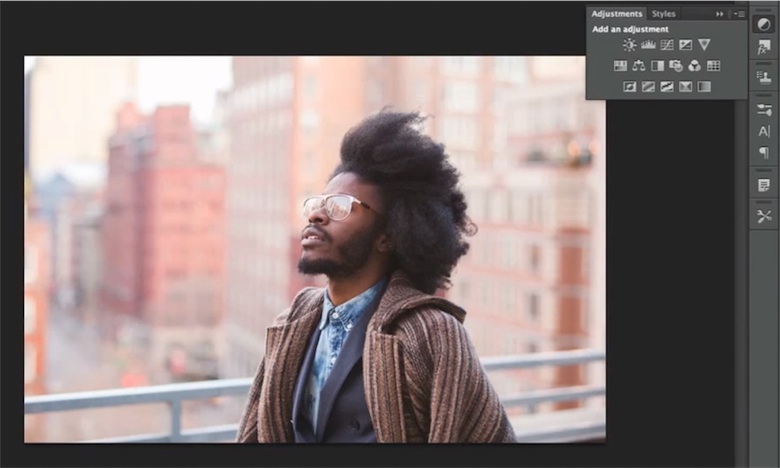Screen dimensions: 780x468
Task: Open the Character panel from dock
Action: click(x=764, y=131)
